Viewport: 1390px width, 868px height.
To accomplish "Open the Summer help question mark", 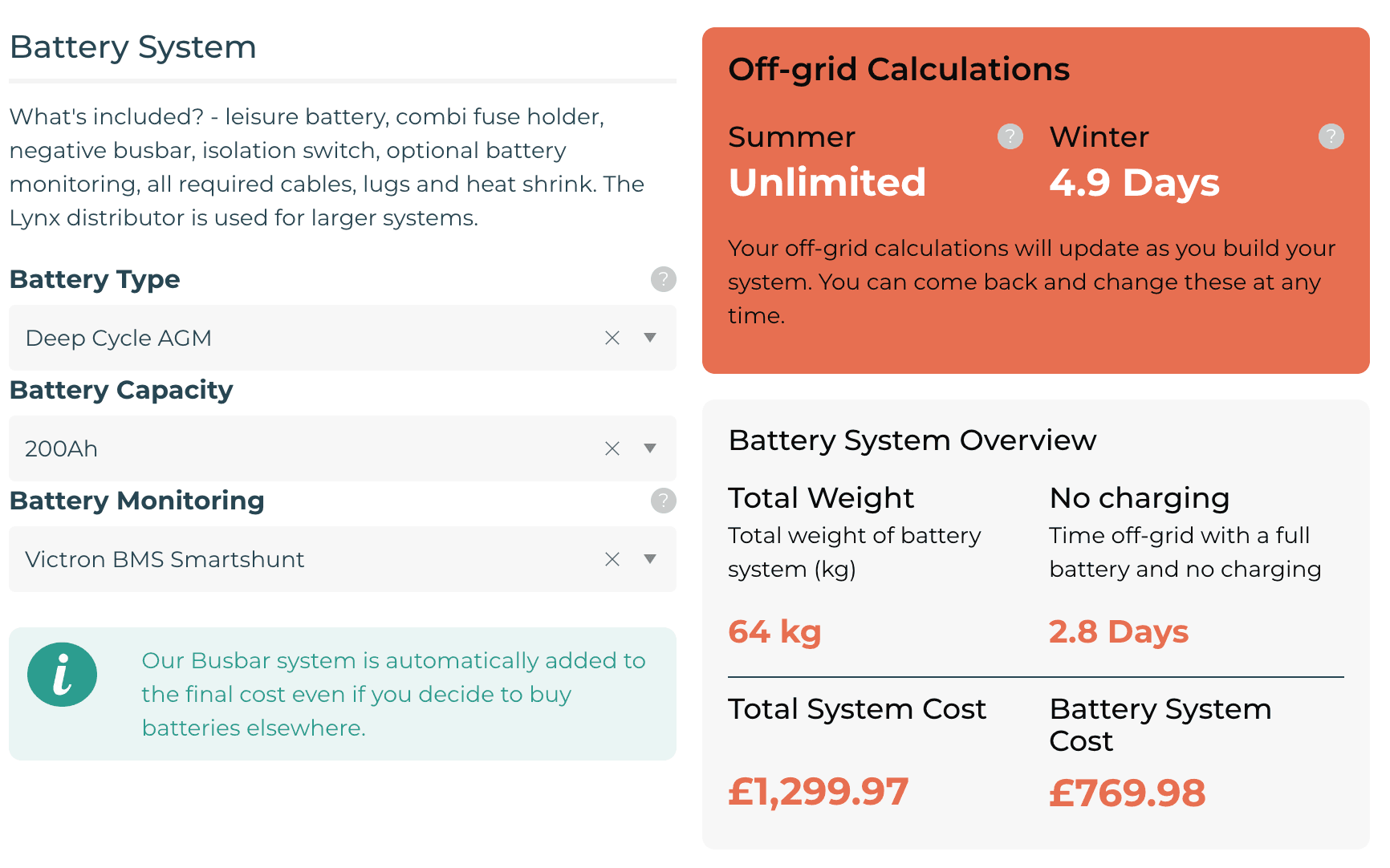I will (x=1010, y=136).
